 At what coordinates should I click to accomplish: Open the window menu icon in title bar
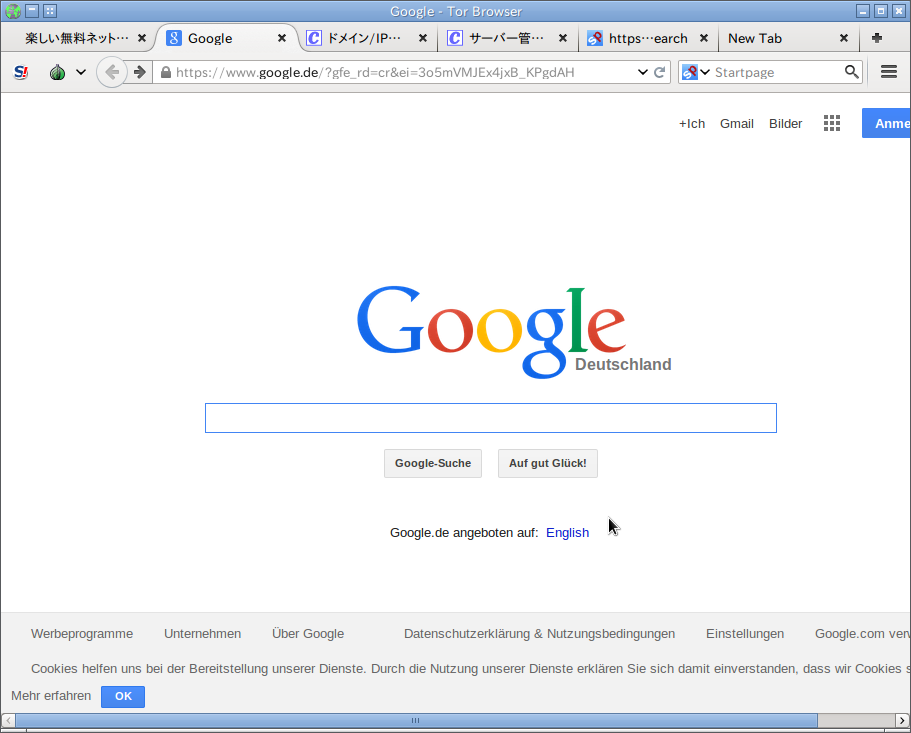13,10
